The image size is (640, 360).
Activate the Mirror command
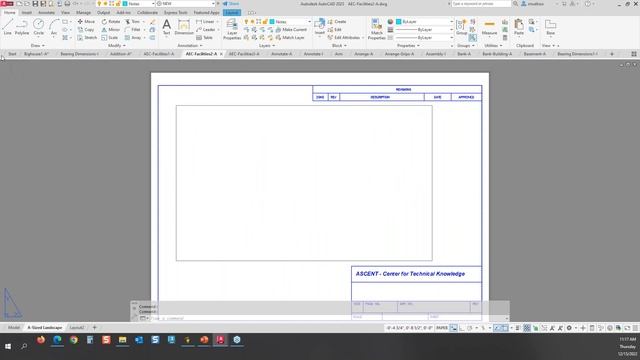(111, 29)
